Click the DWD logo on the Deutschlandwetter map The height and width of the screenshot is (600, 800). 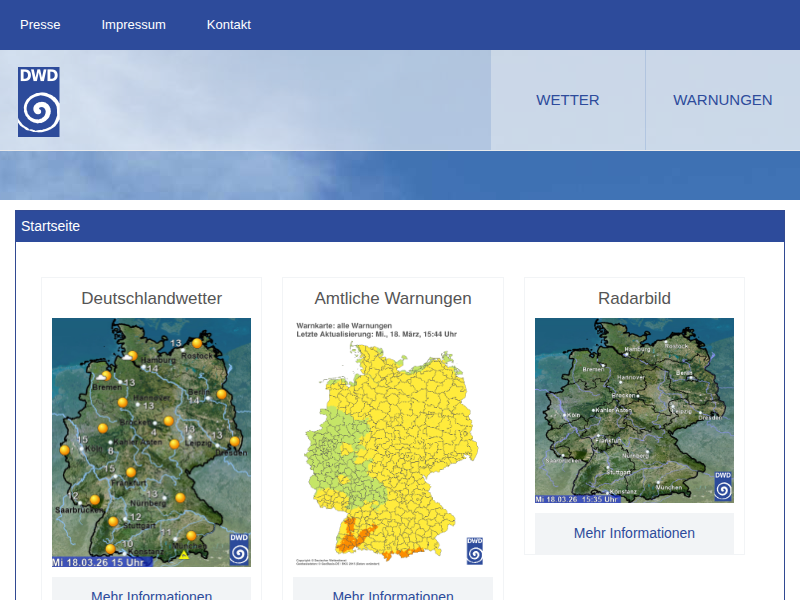(239, 549)
